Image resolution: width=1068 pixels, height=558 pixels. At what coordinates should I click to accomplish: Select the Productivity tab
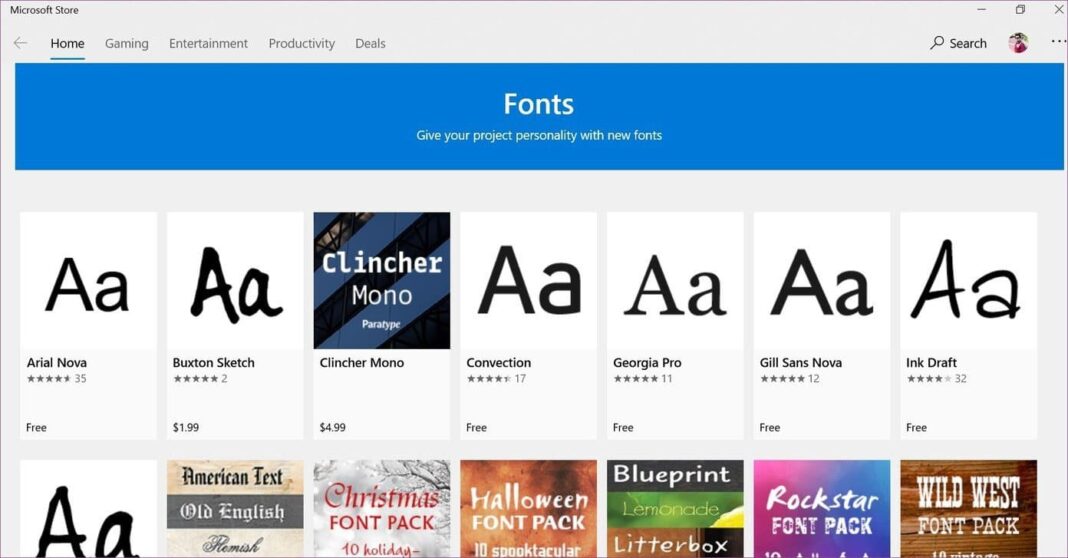coord(301,43)
